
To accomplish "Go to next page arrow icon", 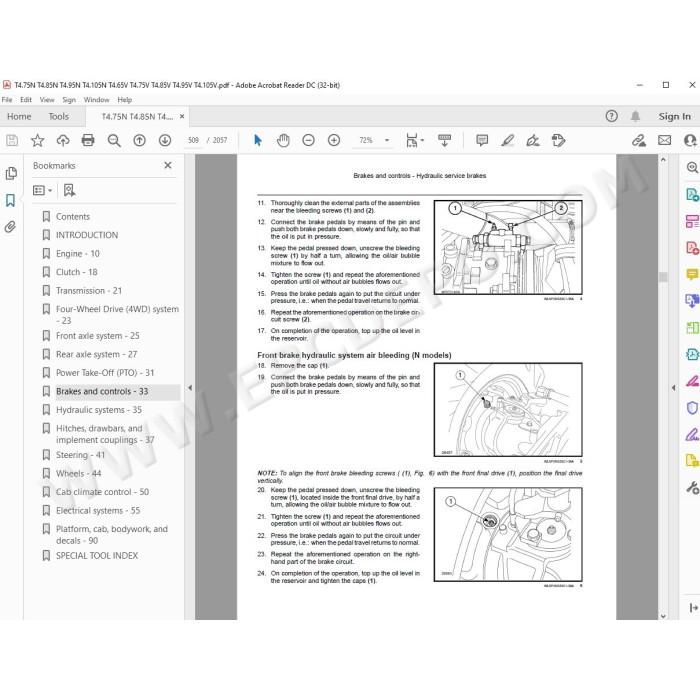I will [x=165, y=141].
